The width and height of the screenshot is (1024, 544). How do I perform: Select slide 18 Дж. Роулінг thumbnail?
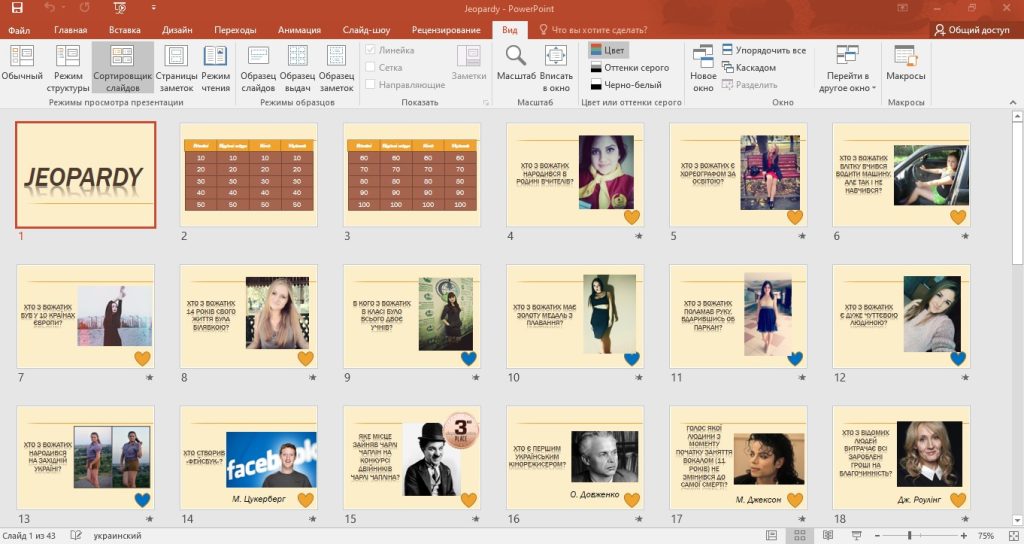coord(902,458)
